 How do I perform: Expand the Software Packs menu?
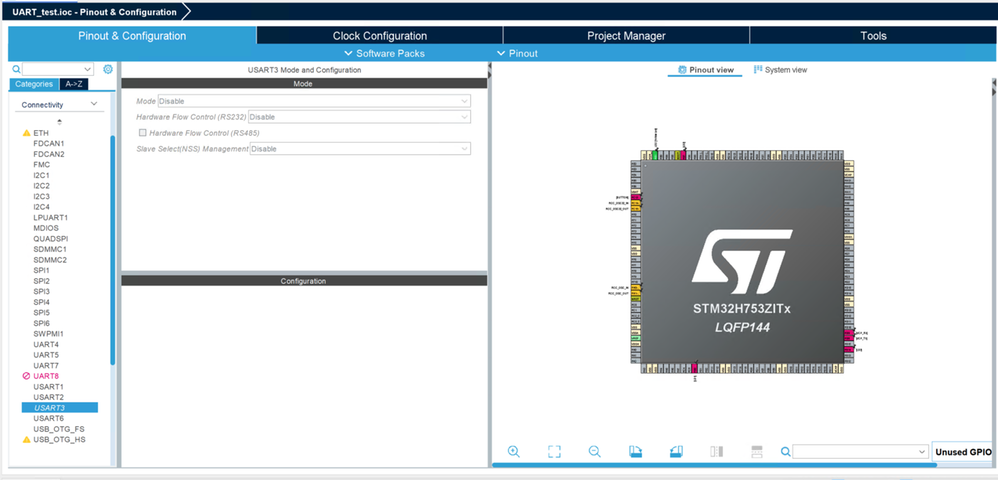(384, 53)
